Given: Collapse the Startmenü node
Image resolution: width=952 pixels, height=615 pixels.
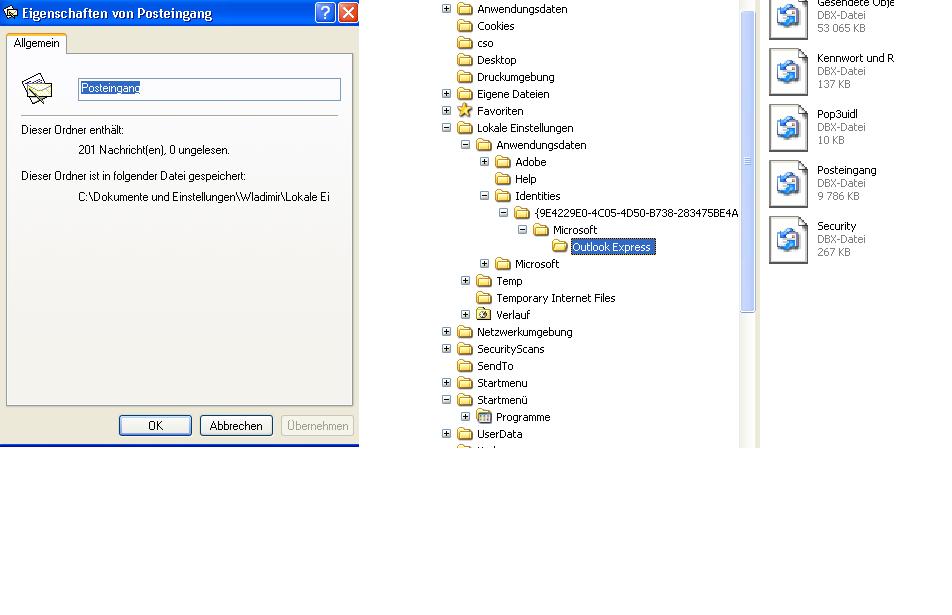Looking at the screenshot, I should [446, 399].
